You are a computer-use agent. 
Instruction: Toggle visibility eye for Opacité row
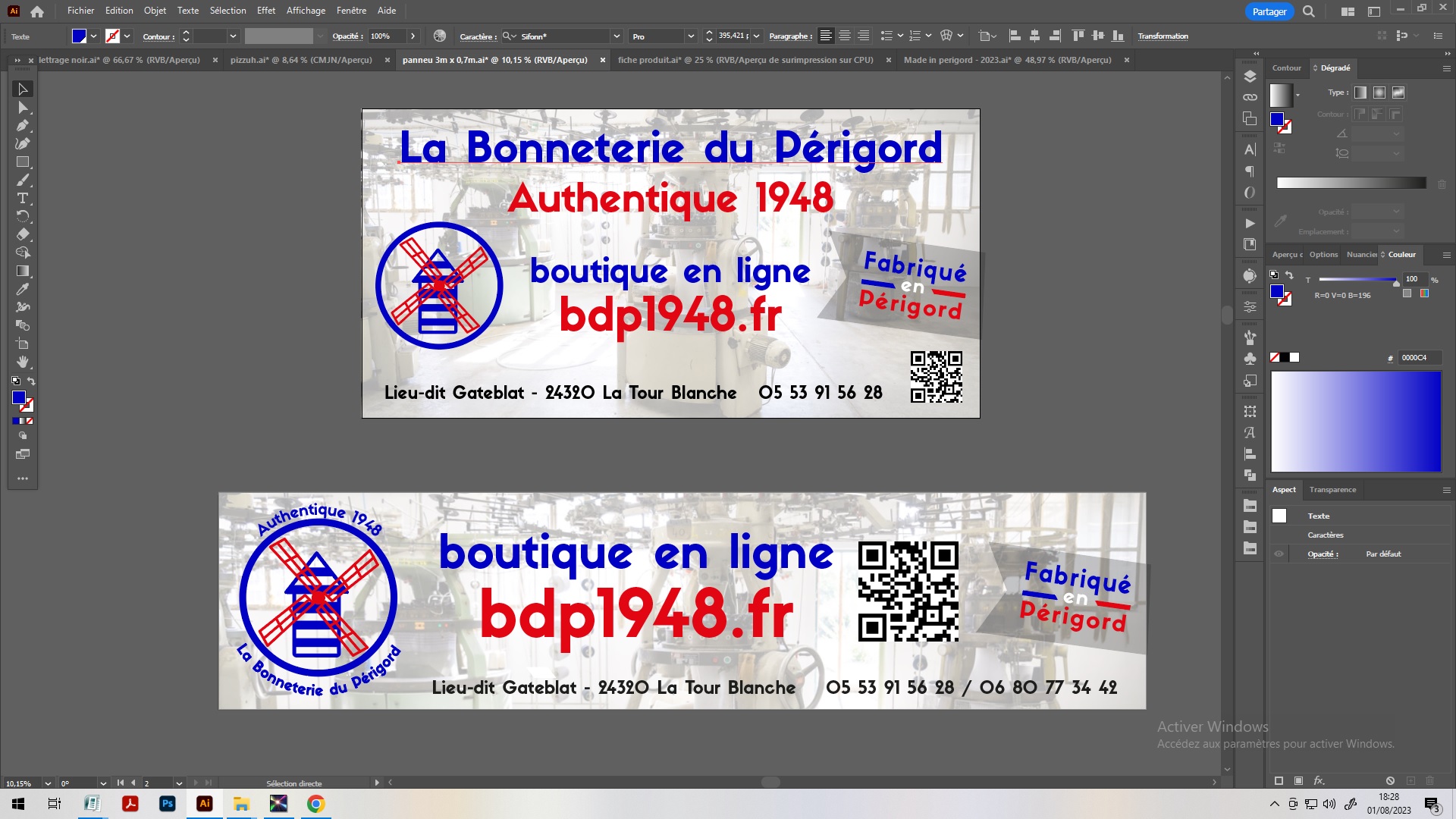1279,554
